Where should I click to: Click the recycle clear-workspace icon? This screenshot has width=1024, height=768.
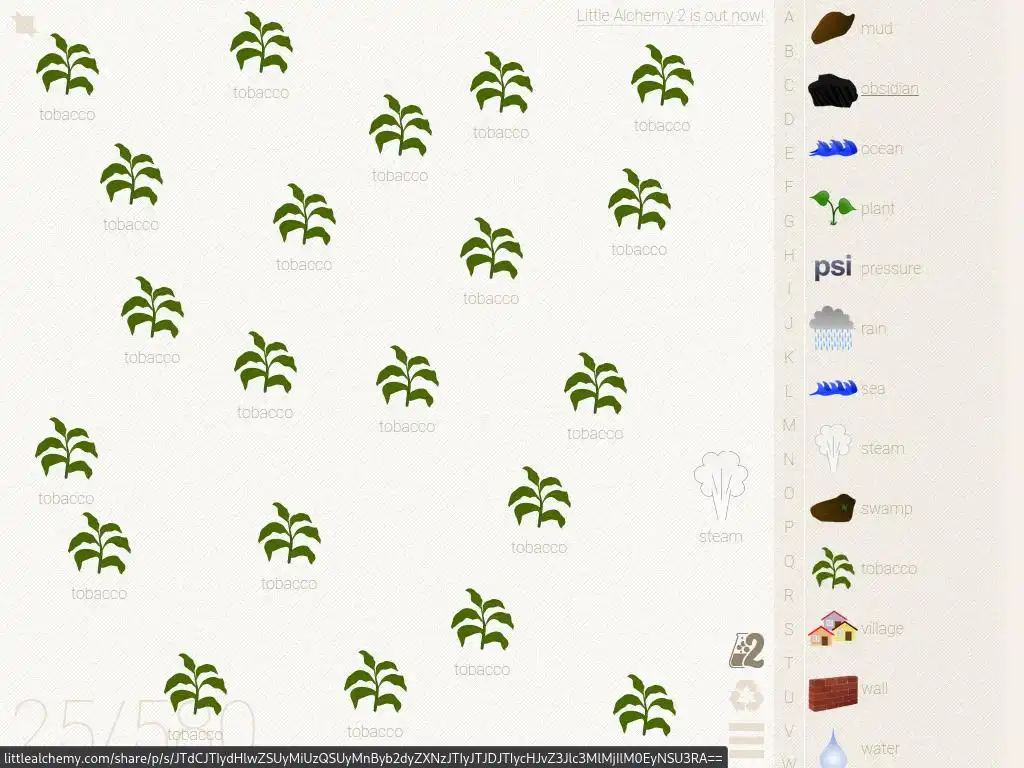click(x=746, y=696)
